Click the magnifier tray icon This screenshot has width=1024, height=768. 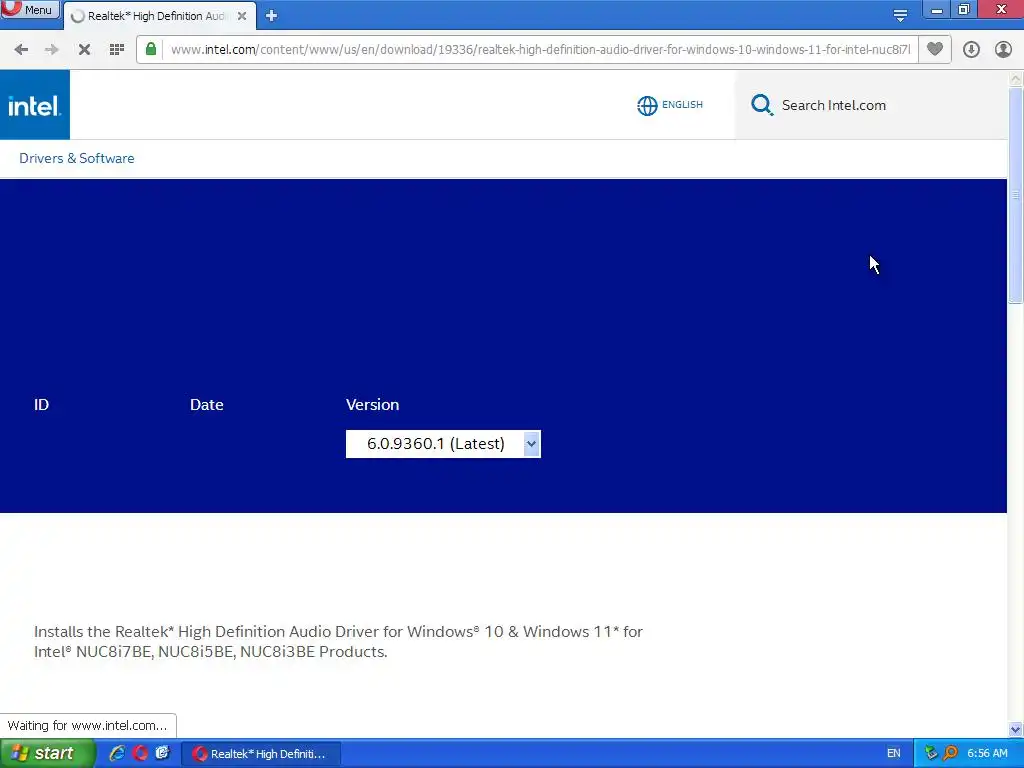pos(950,753)
